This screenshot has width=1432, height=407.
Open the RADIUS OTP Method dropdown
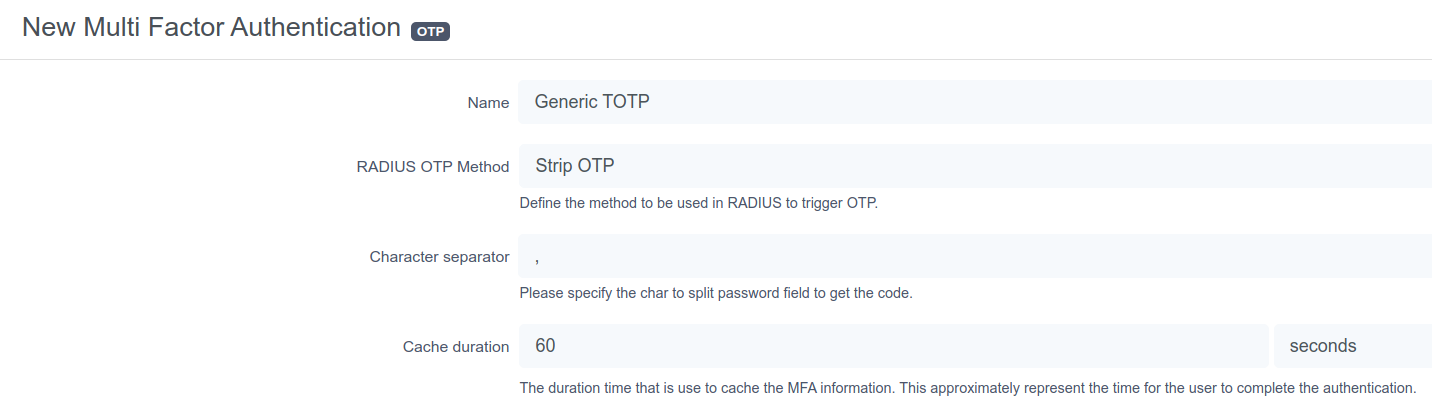point(975,166)
